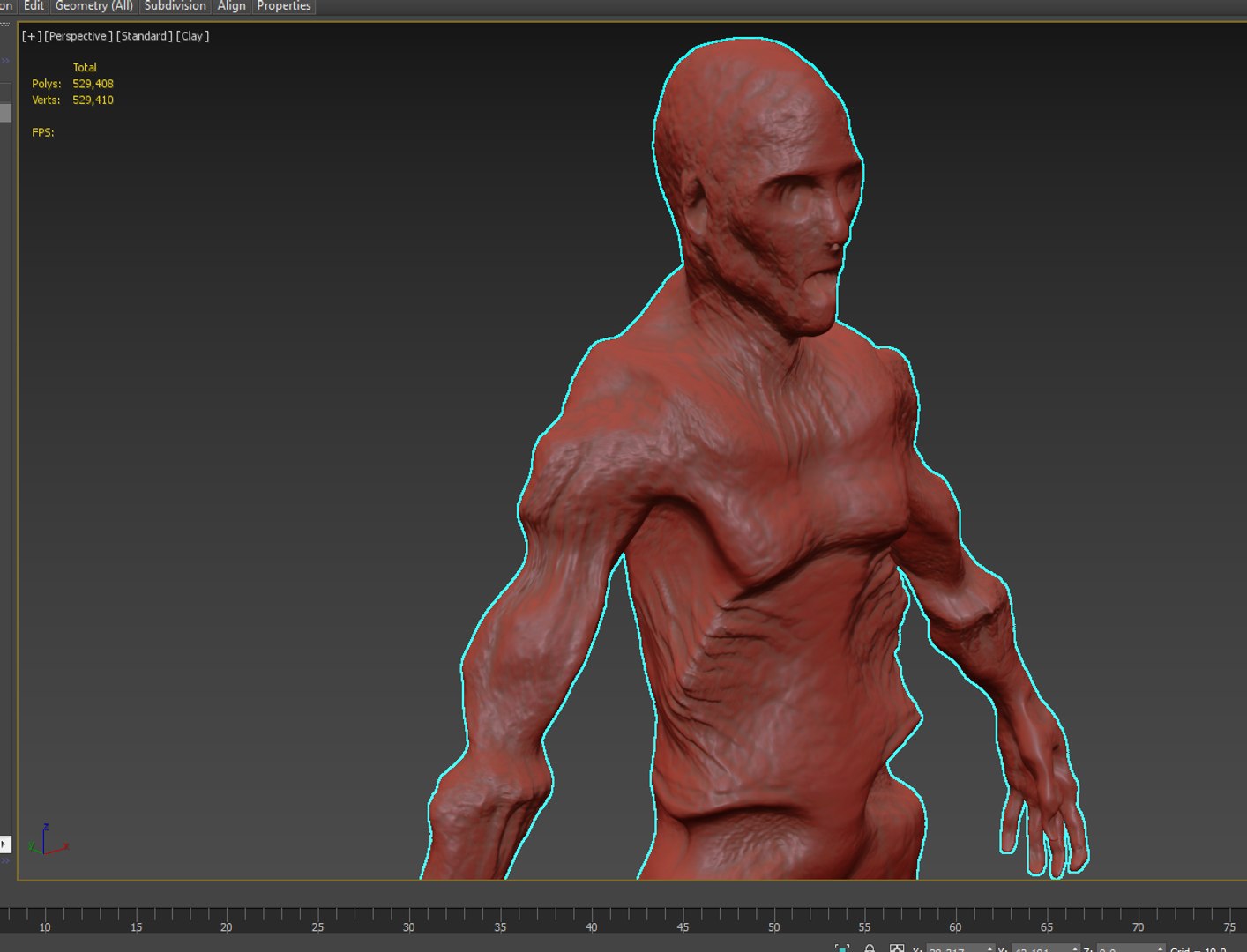Open the [Perspective] point-of-view menu

(x=78, y=36)
